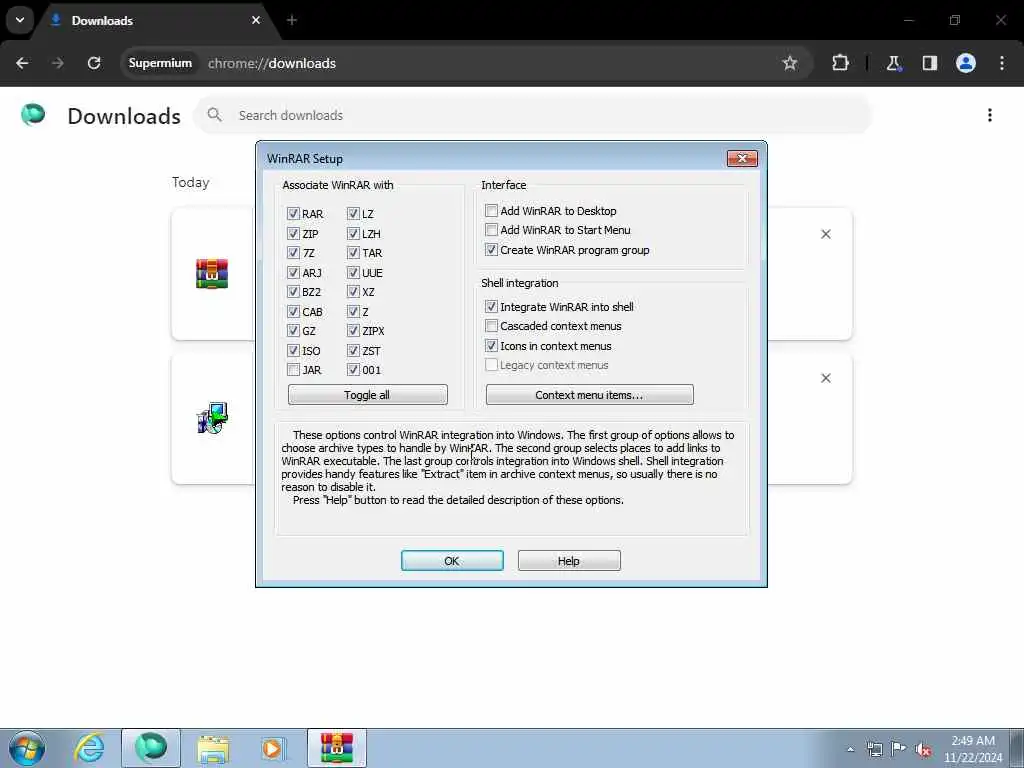Open the experiments flask icon
1024x768 pixels.
coord(893,63)
